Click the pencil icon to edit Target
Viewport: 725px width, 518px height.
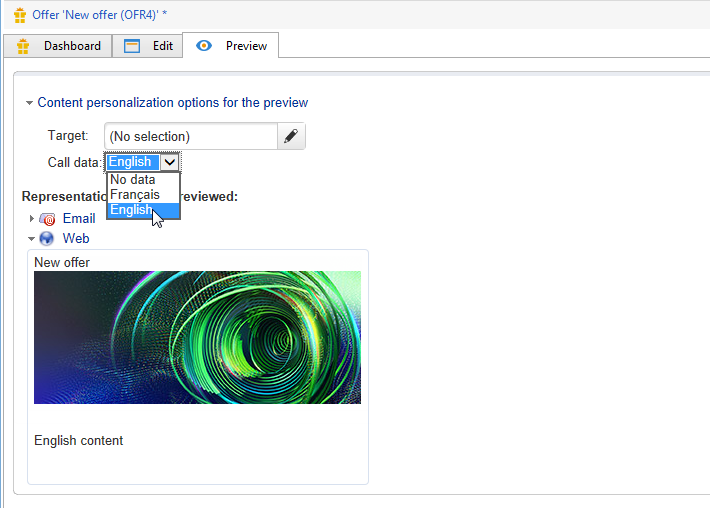[291, 136]
